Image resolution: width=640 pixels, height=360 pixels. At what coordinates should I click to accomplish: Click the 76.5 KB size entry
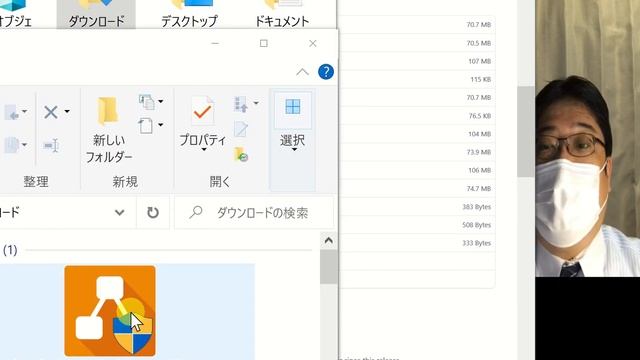(x=480, y=116)
